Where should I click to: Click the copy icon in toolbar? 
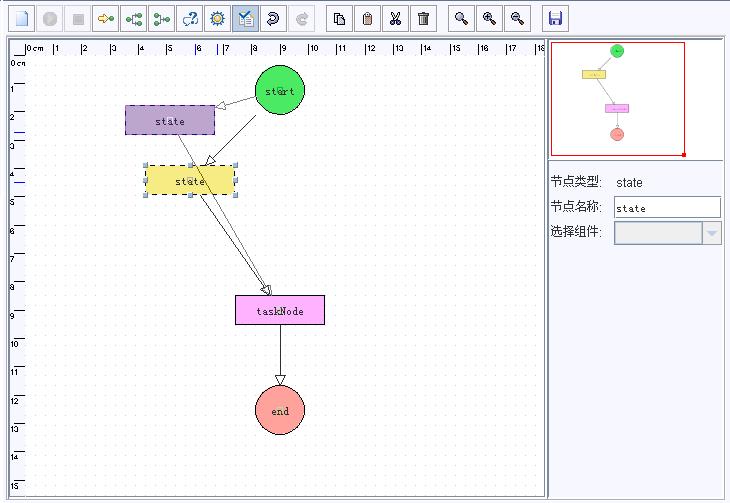coord(339,19)
